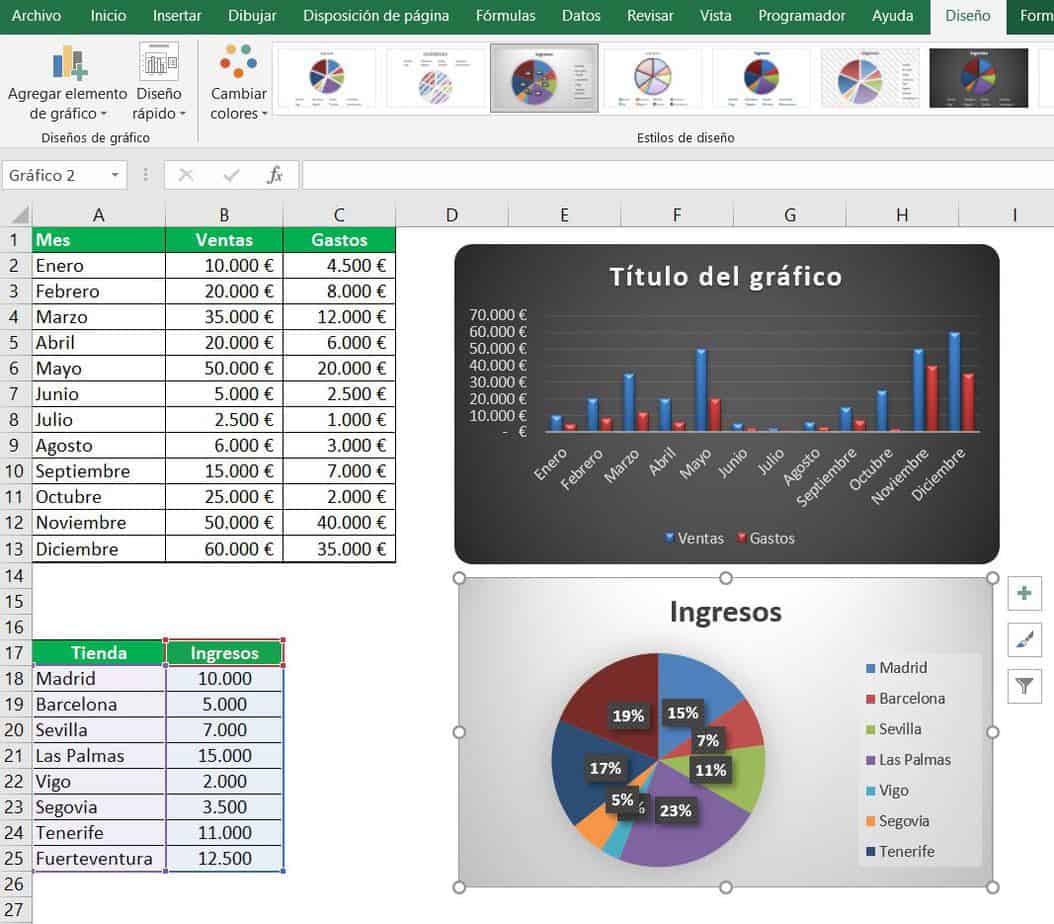Click the 19% data label on pie
1054x924 pixels.
click(x=628, y=716)
